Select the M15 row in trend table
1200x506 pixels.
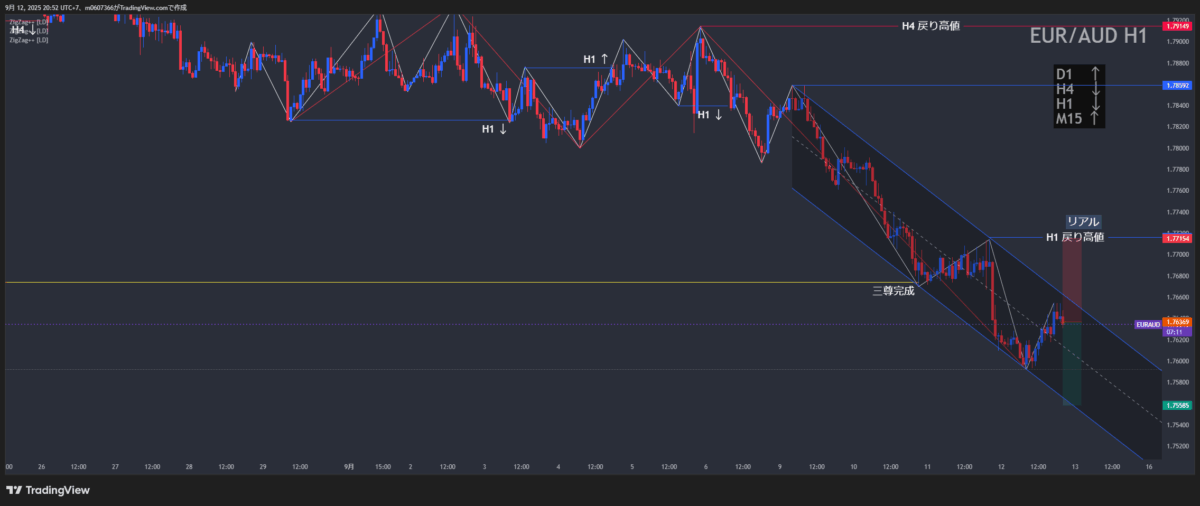point(1078,119)
